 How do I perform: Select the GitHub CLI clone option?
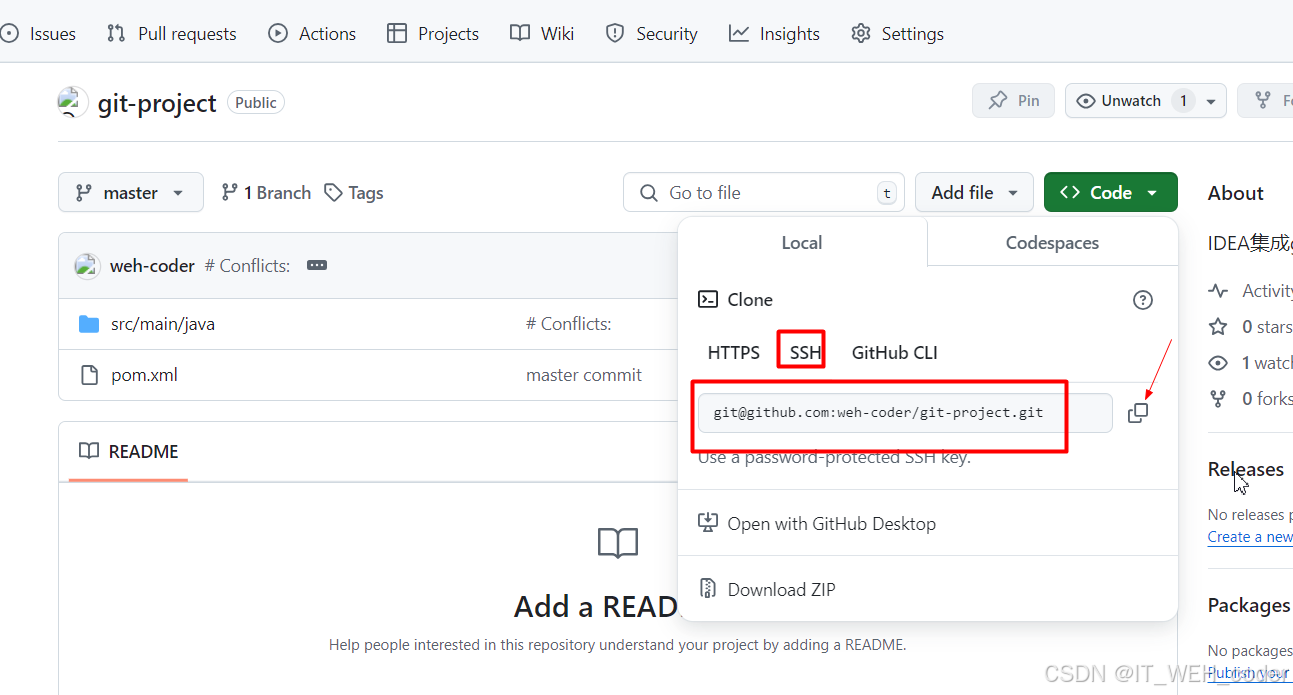pos(895,352)
